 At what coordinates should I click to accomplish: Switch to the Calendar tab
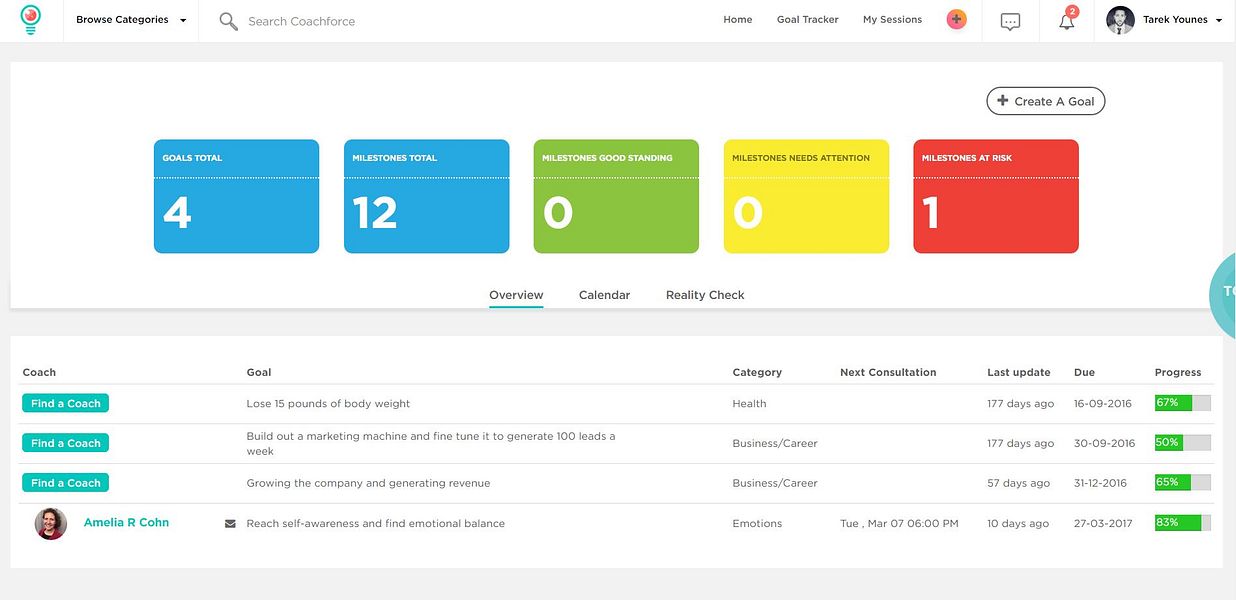pyautogui.click(x=604, y=295)
